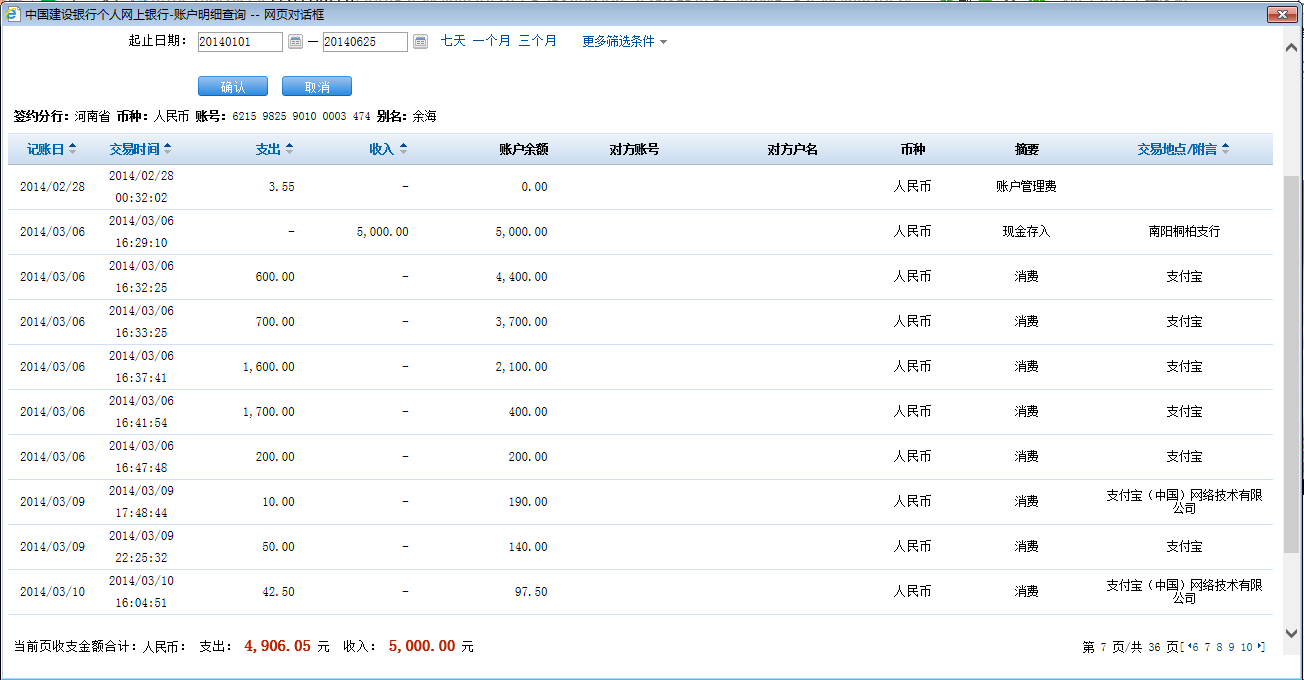Click the start date field 20140101

point(240,42)
